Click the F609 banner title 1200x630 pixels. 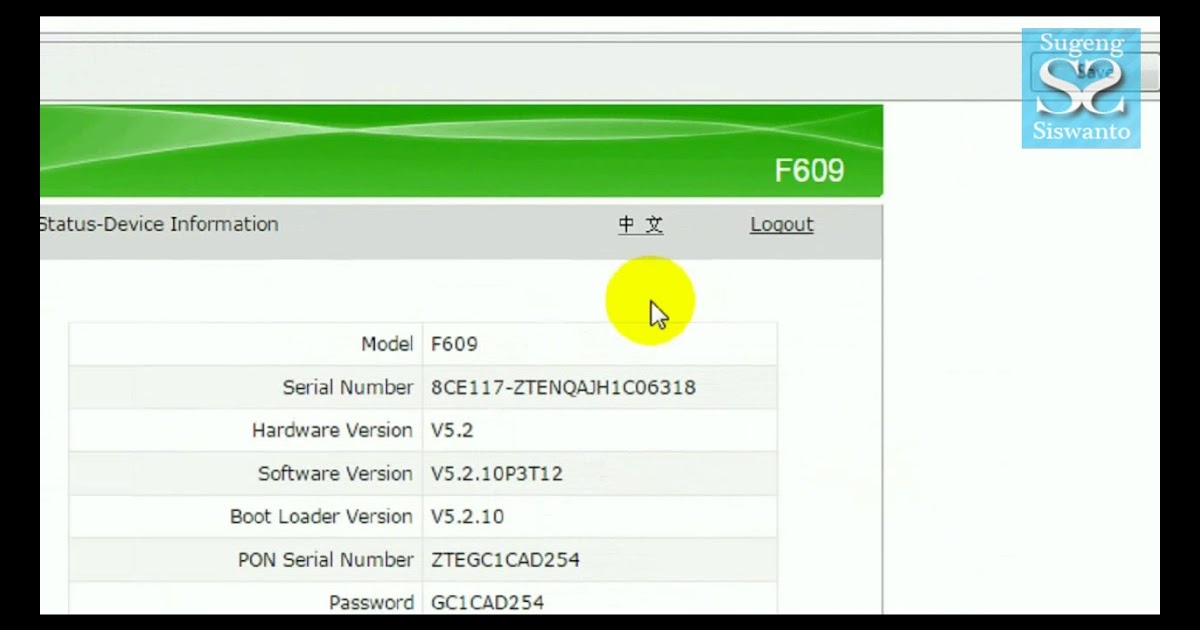[809, 170]
